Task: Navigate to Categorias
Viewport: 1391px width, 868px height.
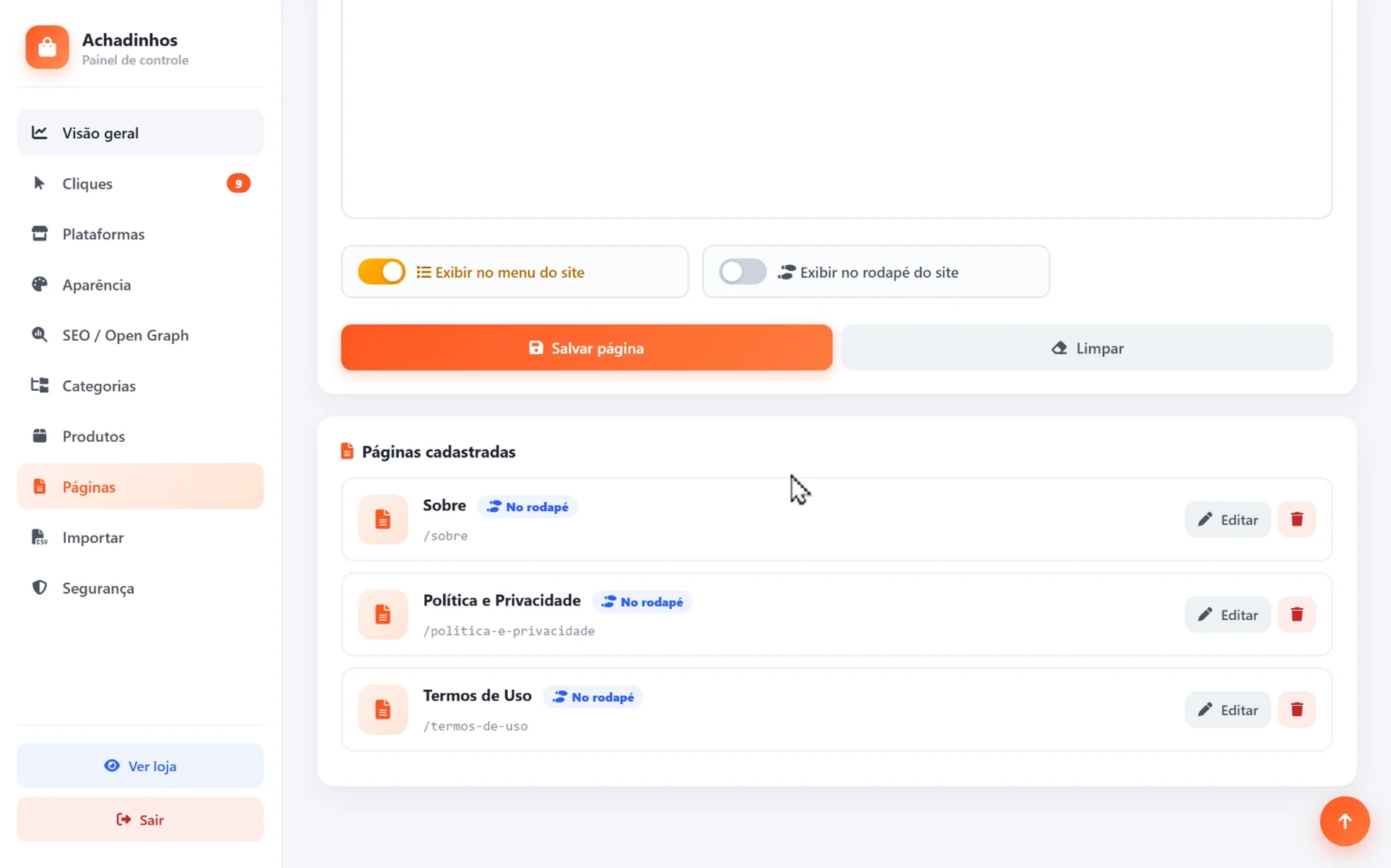Action: pyautogui.click(x=140, y=386)
